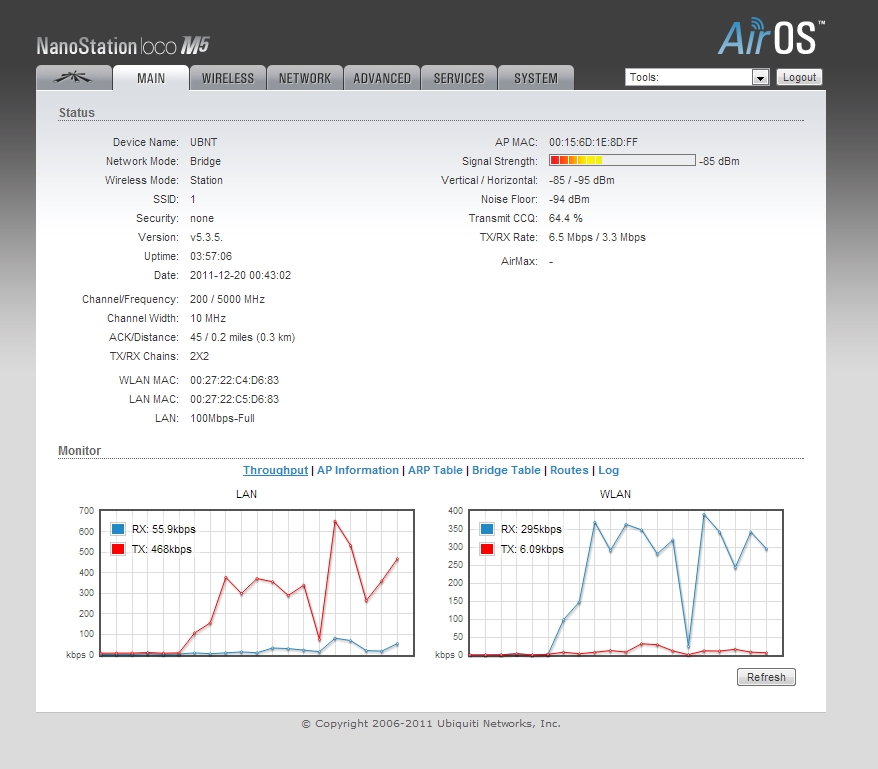This screenshot has height=769, width=878.
Task: View the Bridge Table link
Action: (506, 470)
